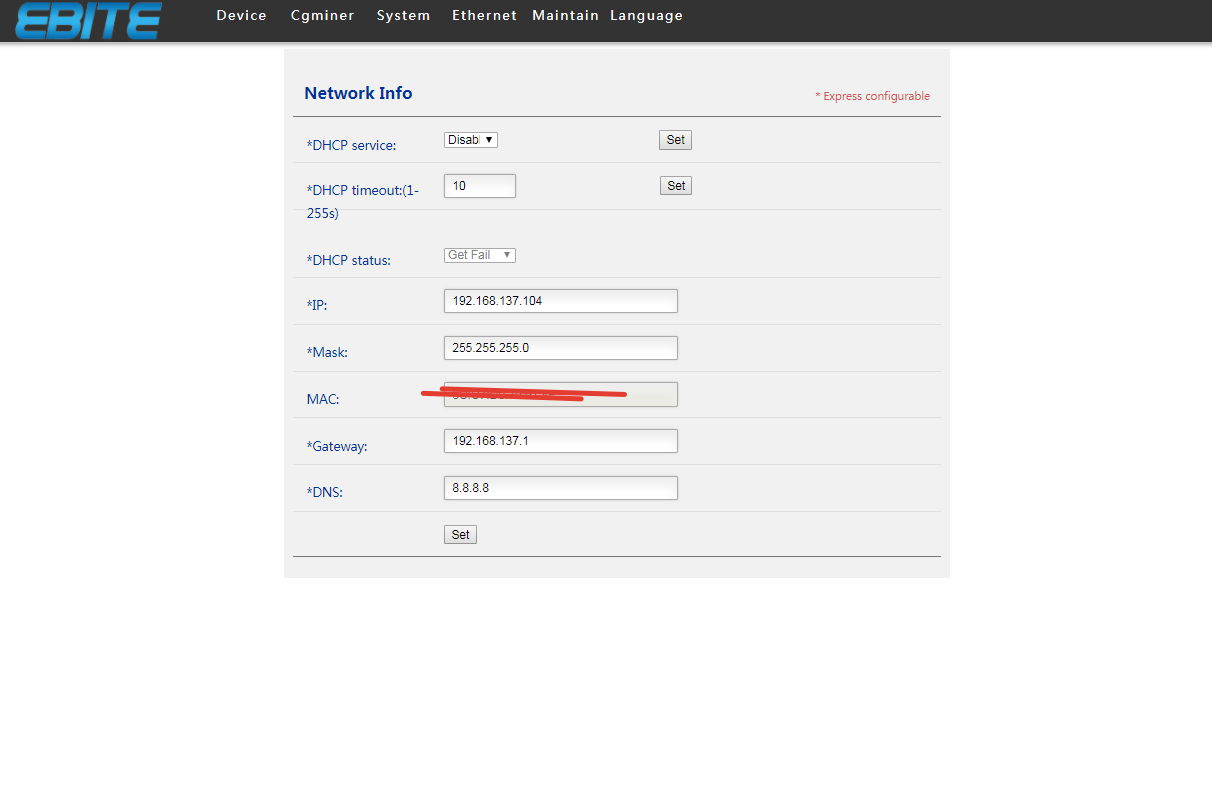
Task: Click the EBITE logo
Action: pyautogui.click(x=88, y=20)
